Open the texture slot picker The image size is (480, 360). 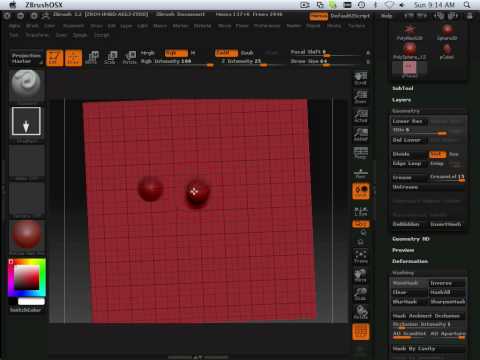pos(27,199)
